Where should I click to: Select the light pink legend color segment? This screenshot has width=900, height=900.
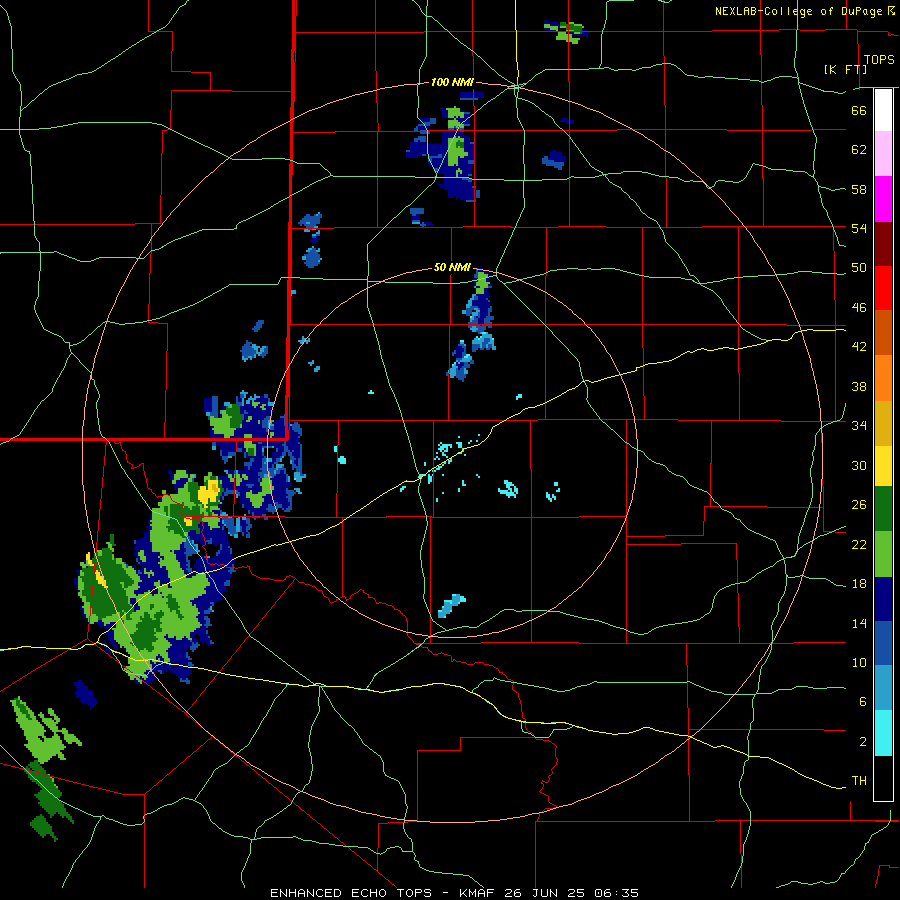[883, 153]
